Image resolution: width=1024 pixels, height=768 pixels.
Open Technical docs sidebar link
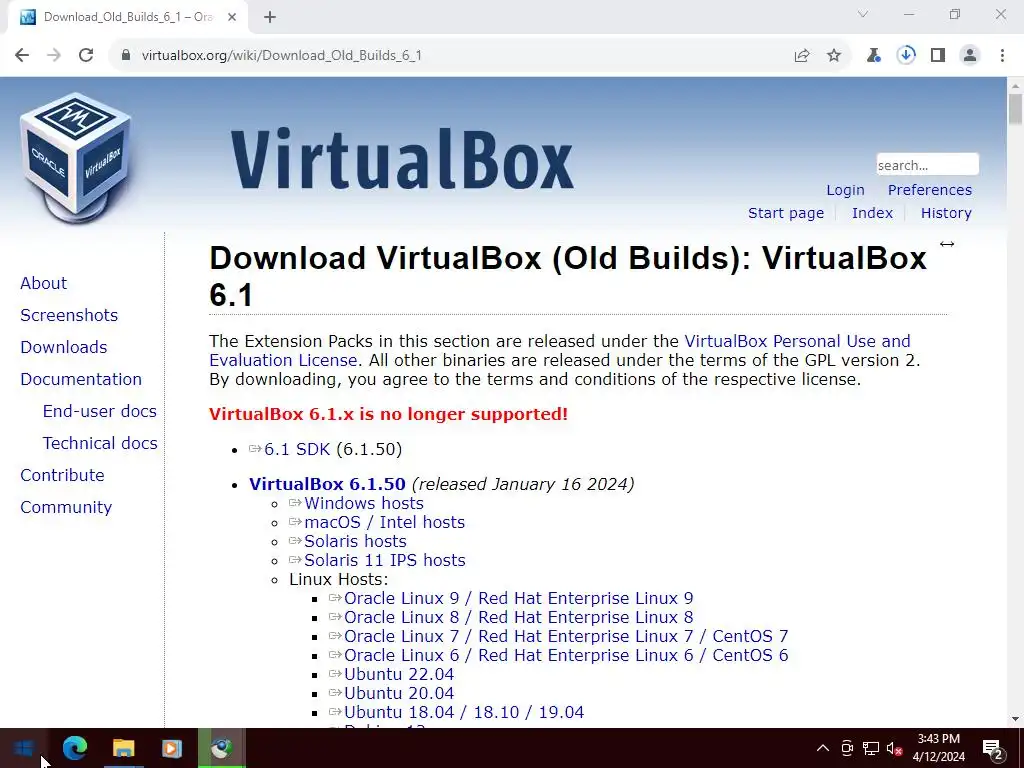tap(100, 443)
